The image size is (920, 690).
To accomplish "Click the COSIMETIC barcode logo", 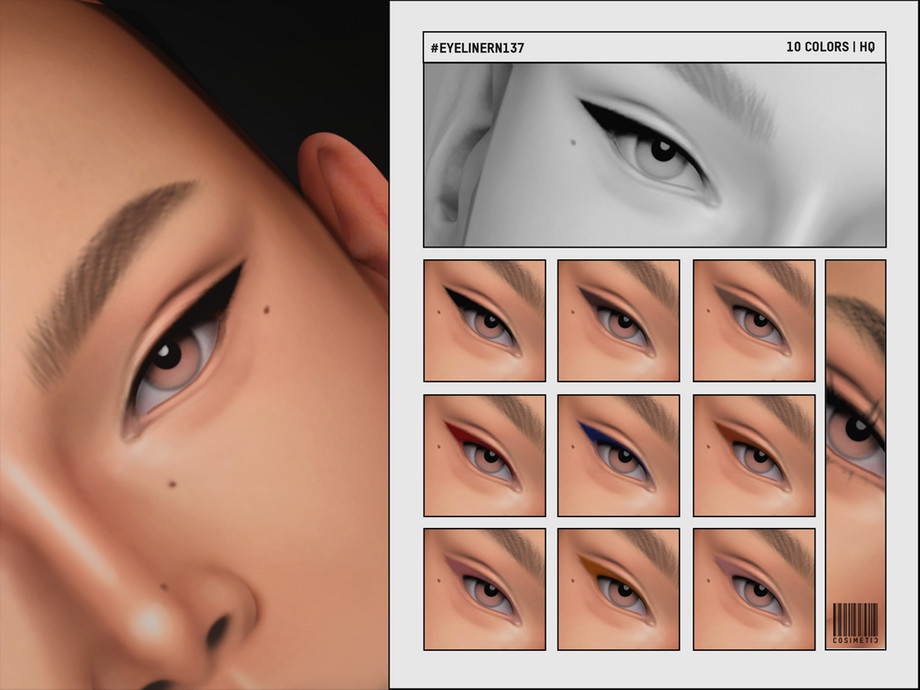I will [855, 624].
